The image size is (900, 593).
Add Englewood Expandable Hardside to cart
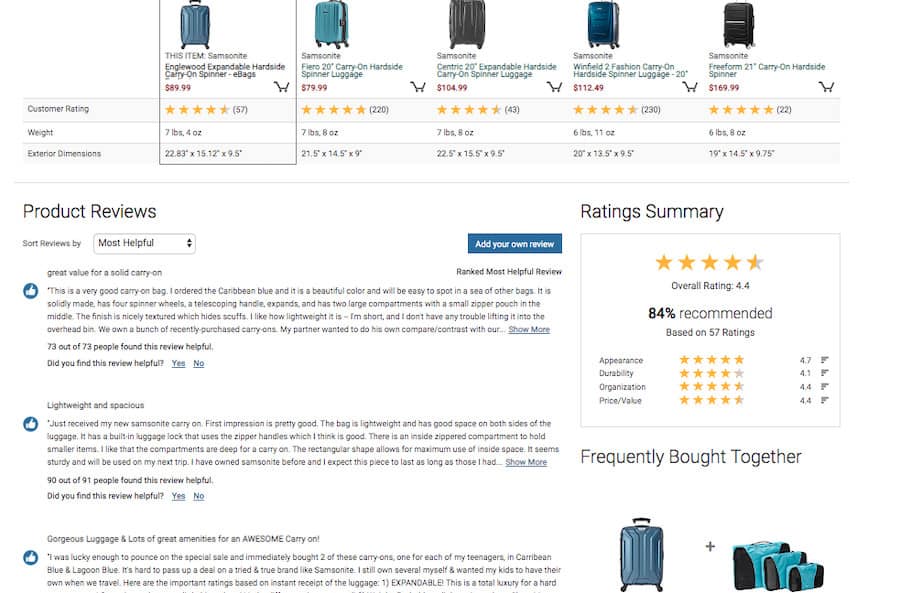coord(281,87)
